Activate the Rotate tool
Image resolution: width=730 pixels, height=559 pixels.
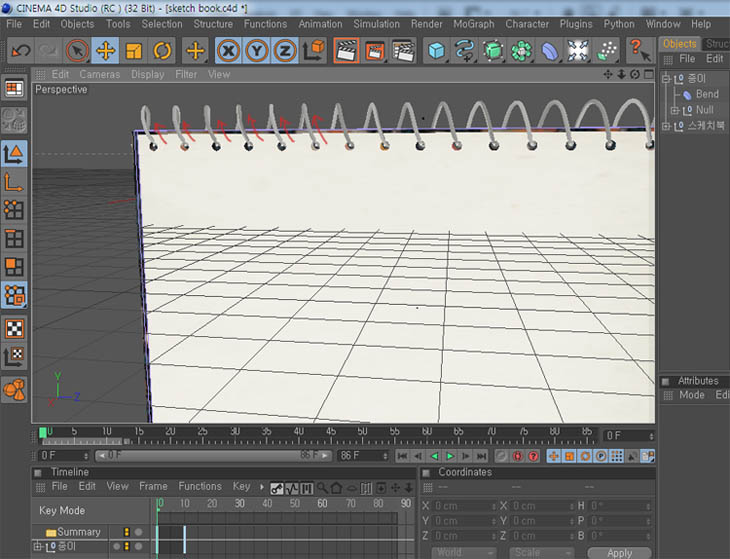pyautogui.click(x=162, y=50)
